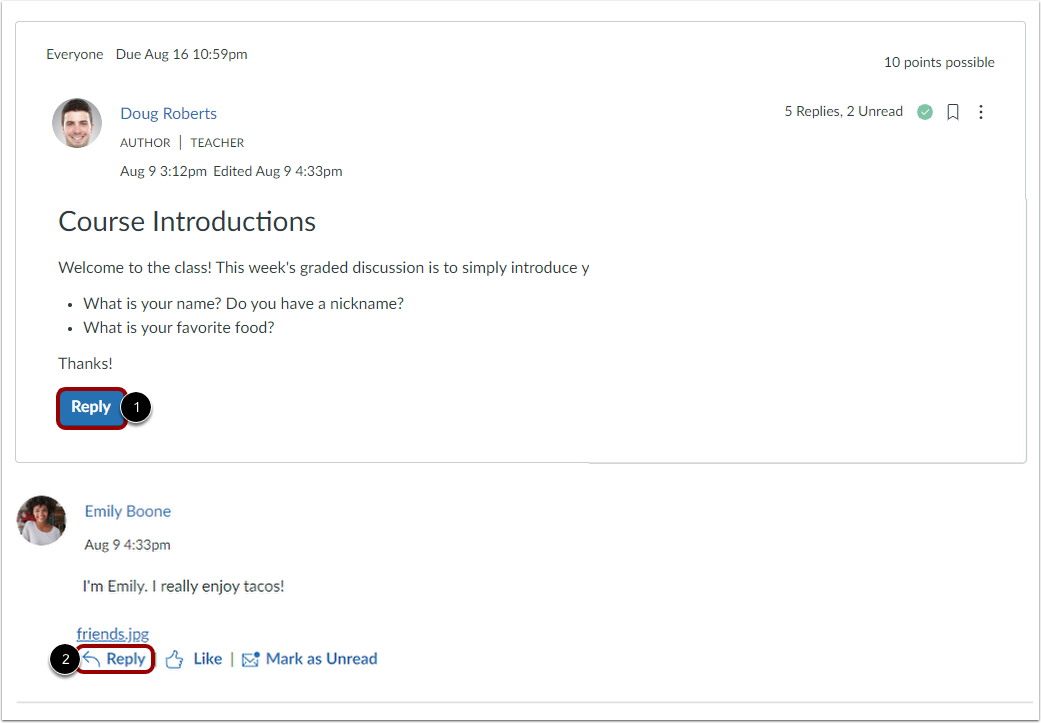Click the "10 points possible" label
The height and width of the screenshot is (723, 1041).
click(x=938, y=62)
